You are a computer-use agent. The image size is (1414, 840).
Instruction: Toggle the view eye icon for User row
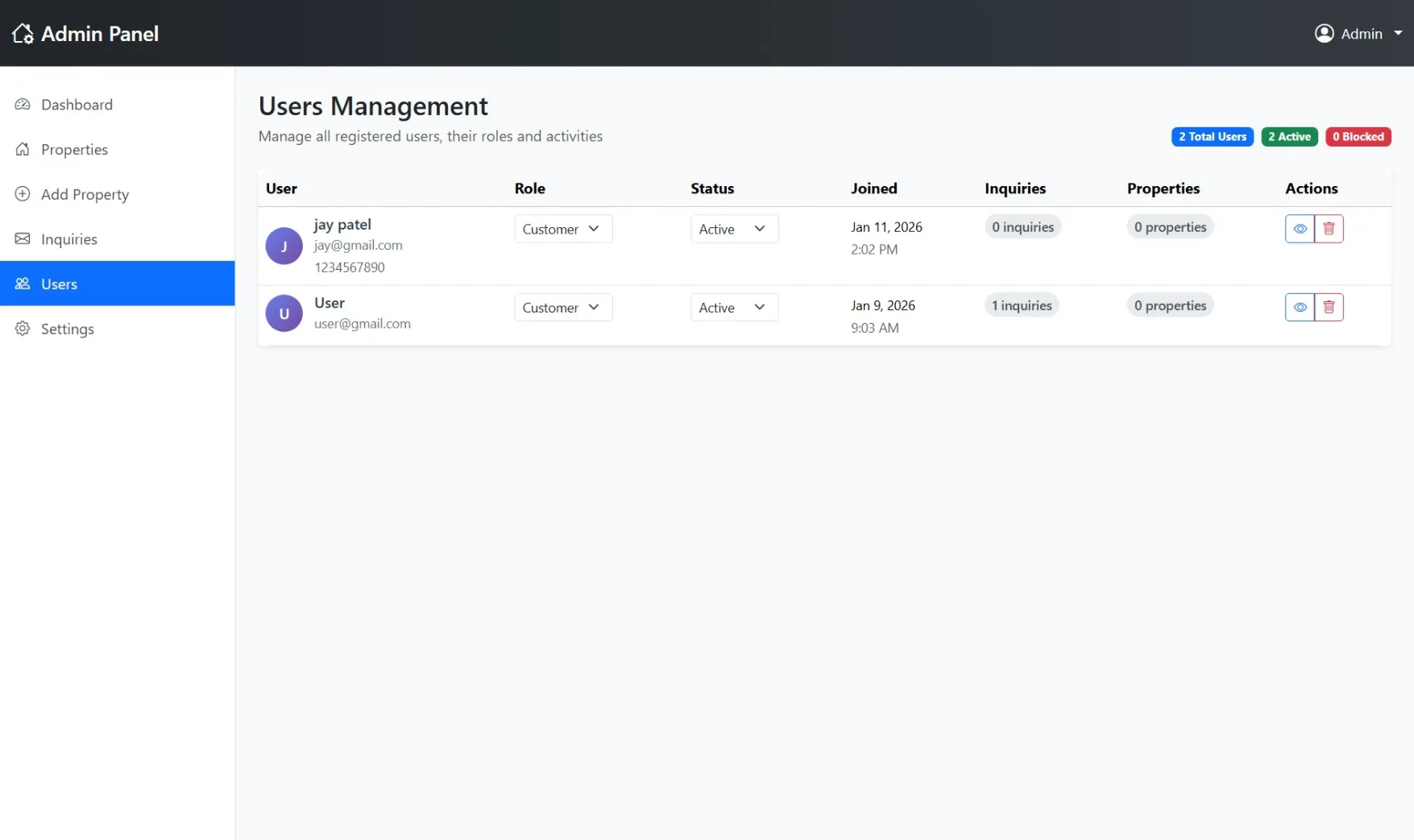[x=1300, y=307]
